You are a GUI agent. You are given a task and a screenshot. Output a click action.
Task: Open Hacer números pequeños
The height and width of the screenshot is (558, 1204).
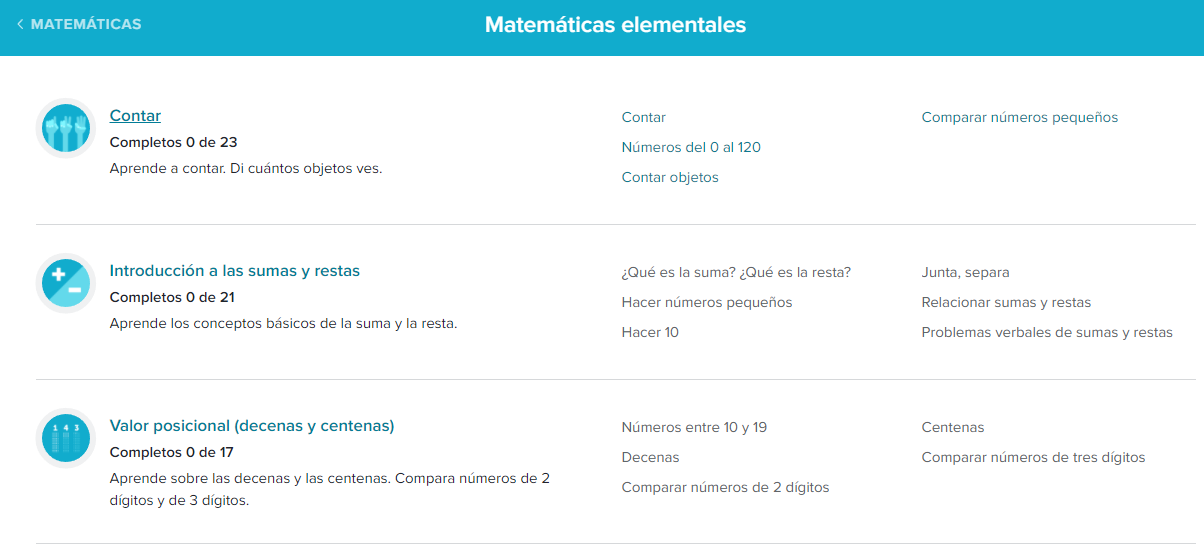tap(706, 303)
